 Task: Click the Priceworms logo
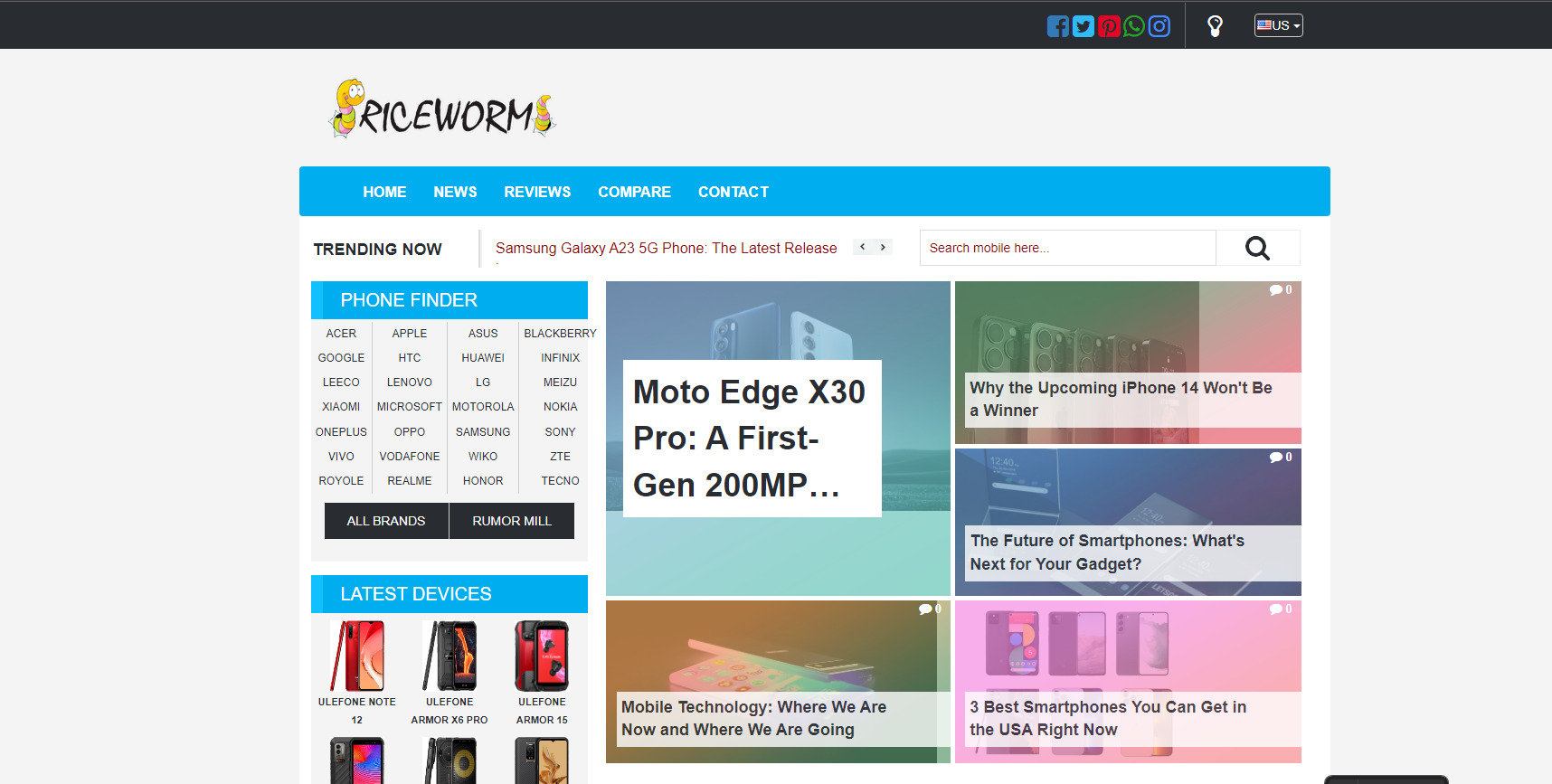click(x=442, y=110)
